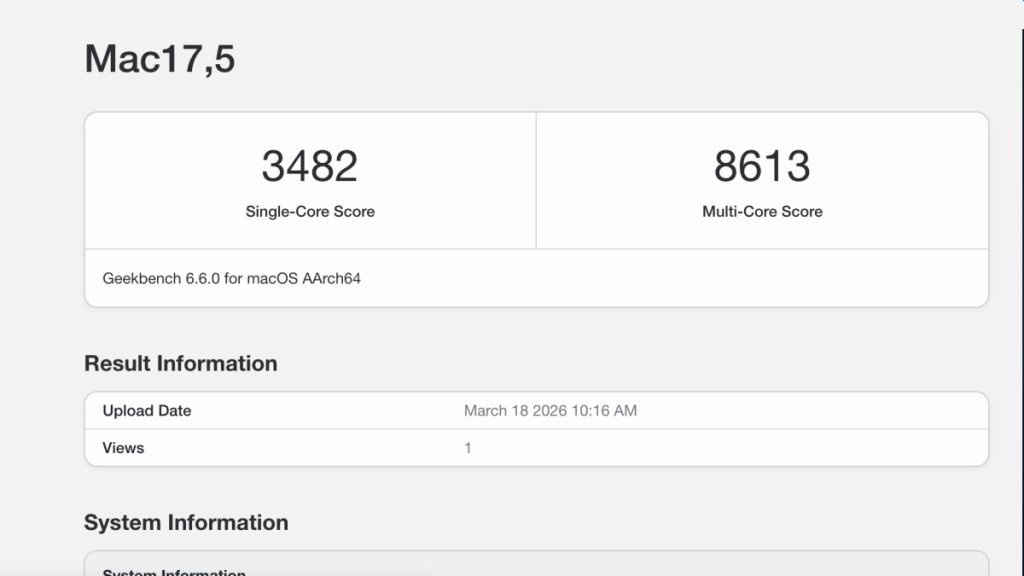Image resolution: width=1024 pixels, height=576 pixels.
Task: Click the single-core score value 3482
Action: coord(310,164)
